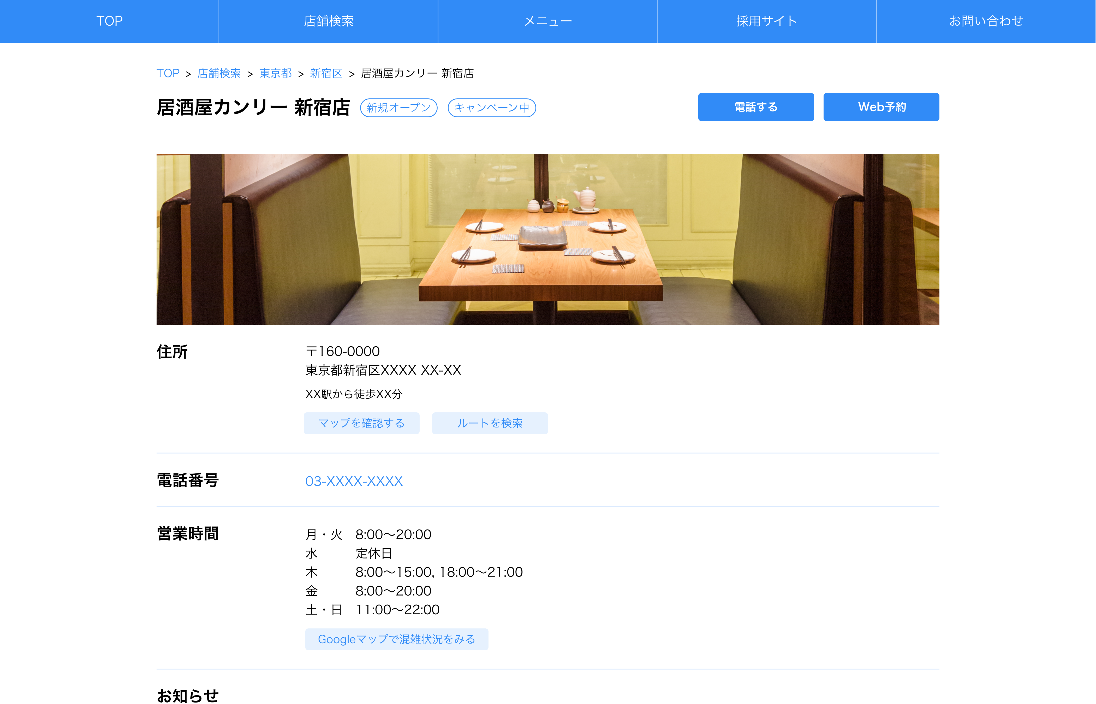Go to 店舗検索 in the top navigation bar
Image resolution: width=1096 pixels, height=704 pixels.
[328, 21]
